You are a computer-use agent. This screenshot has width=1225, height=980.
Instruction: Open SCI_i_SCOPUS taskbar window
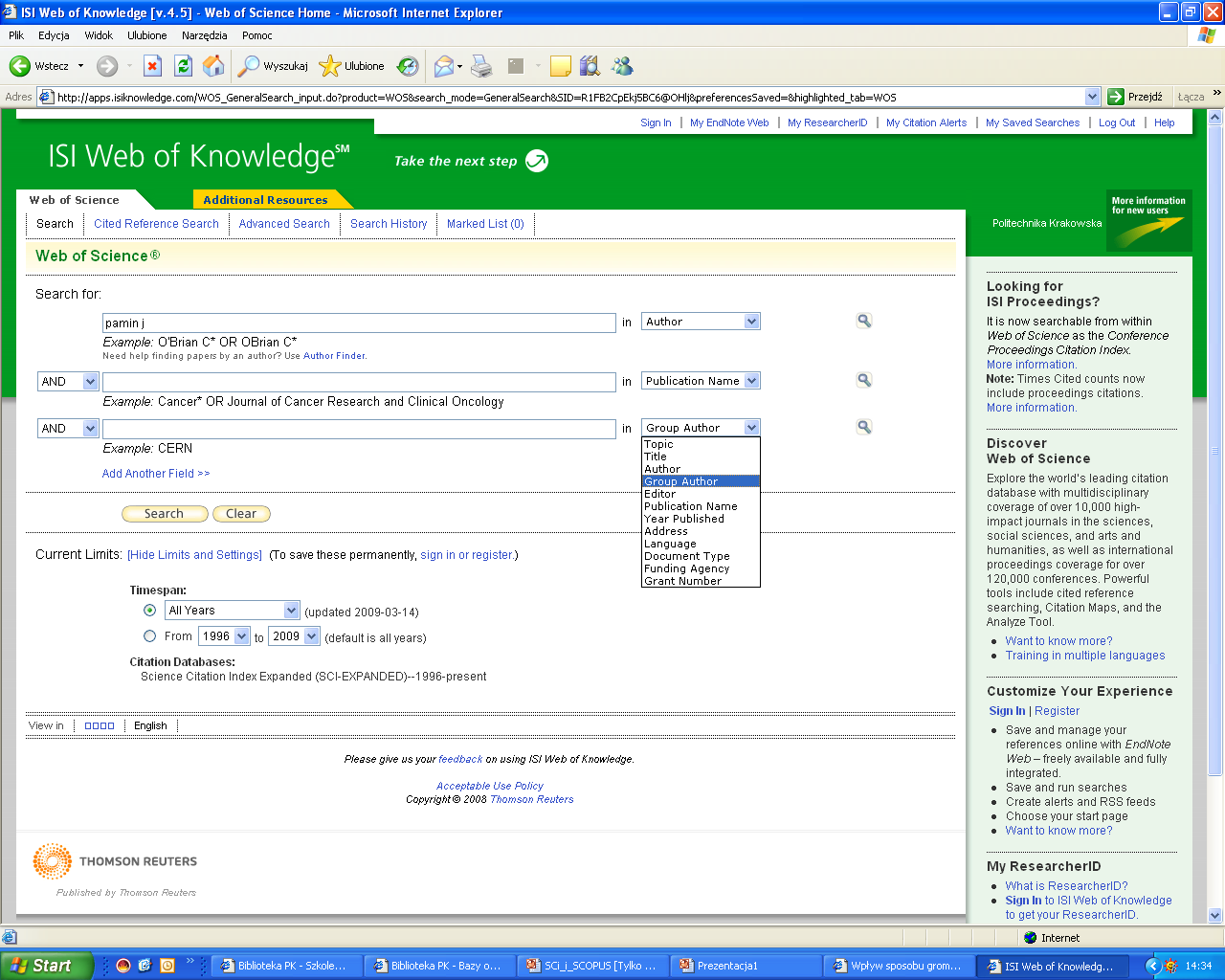[x=593, y=966]
